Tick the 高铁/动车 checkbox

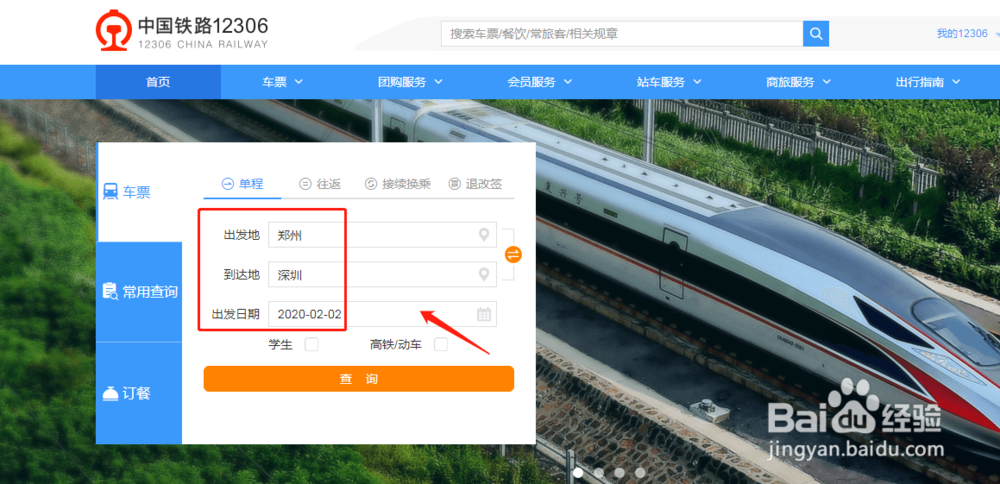tap(441, 345)
